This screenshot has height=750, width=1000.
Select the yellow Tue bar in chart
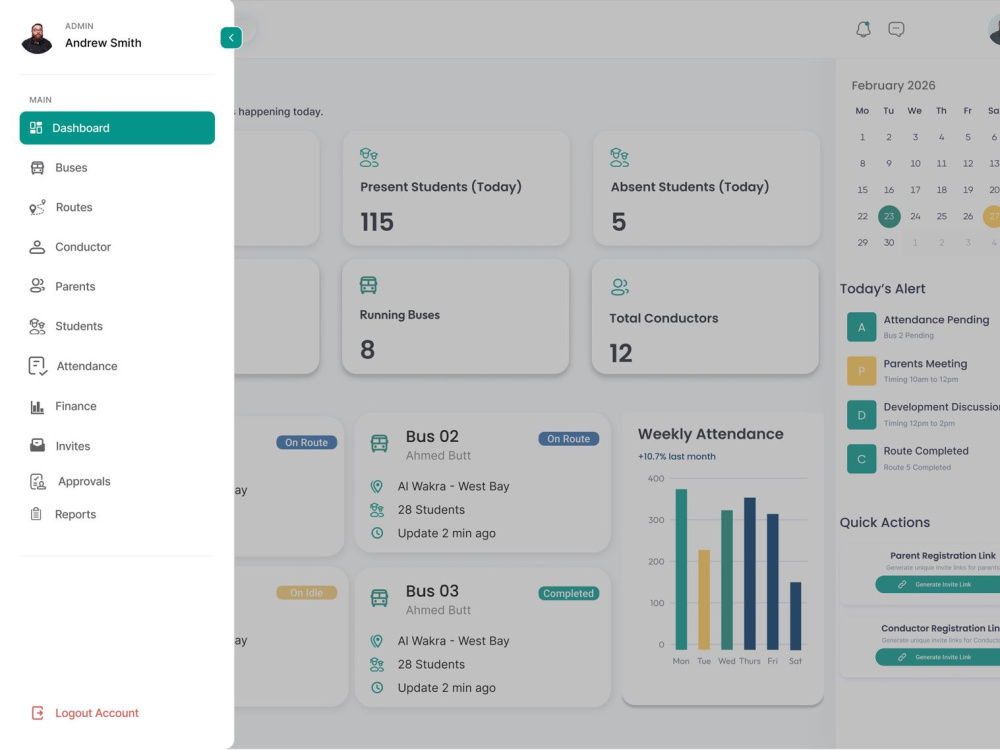[703, 599]
